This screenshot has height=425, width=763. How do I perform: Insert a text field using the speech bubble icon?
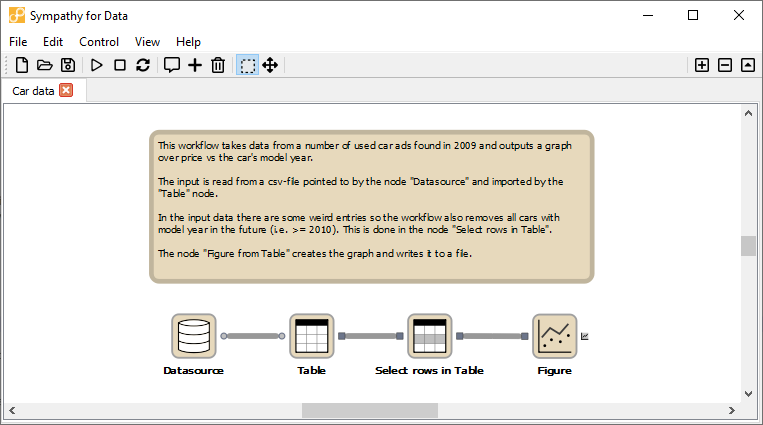coord(172,65)
